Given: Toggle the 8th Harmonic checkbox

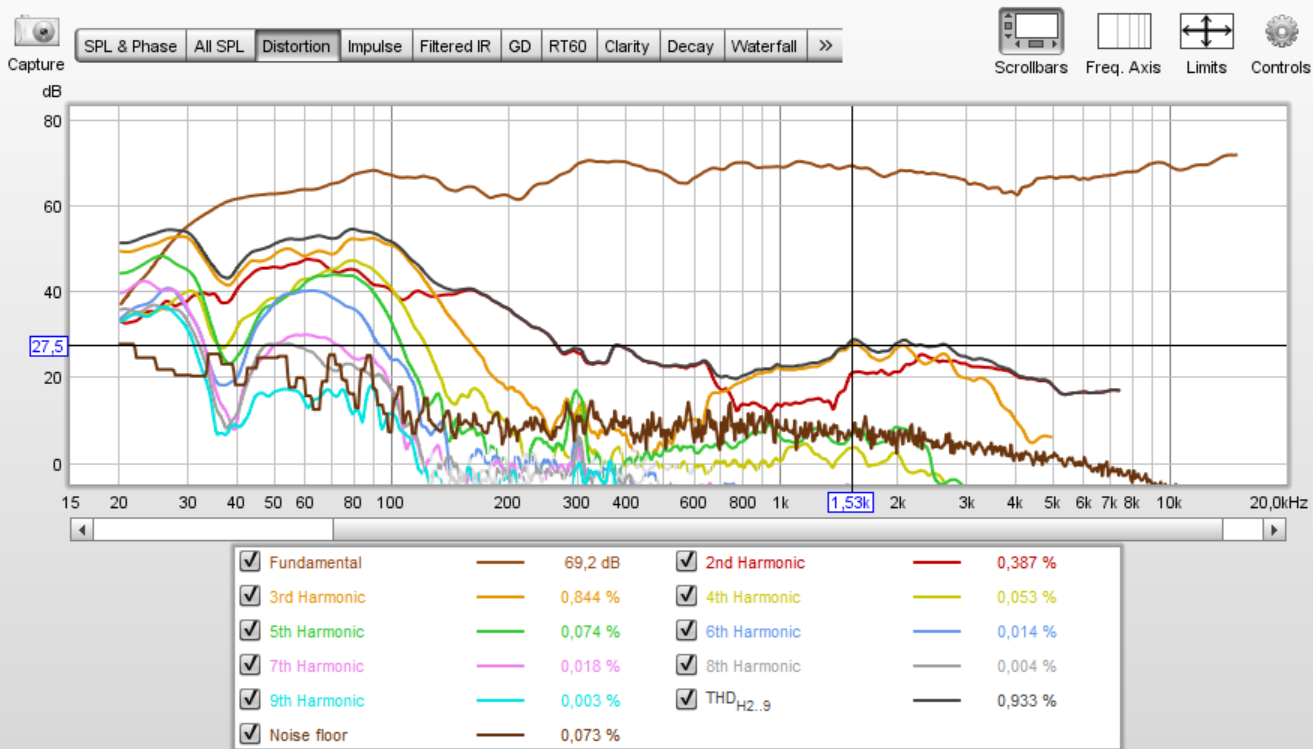Looking at the screenshot, I should tap(686, 666).
